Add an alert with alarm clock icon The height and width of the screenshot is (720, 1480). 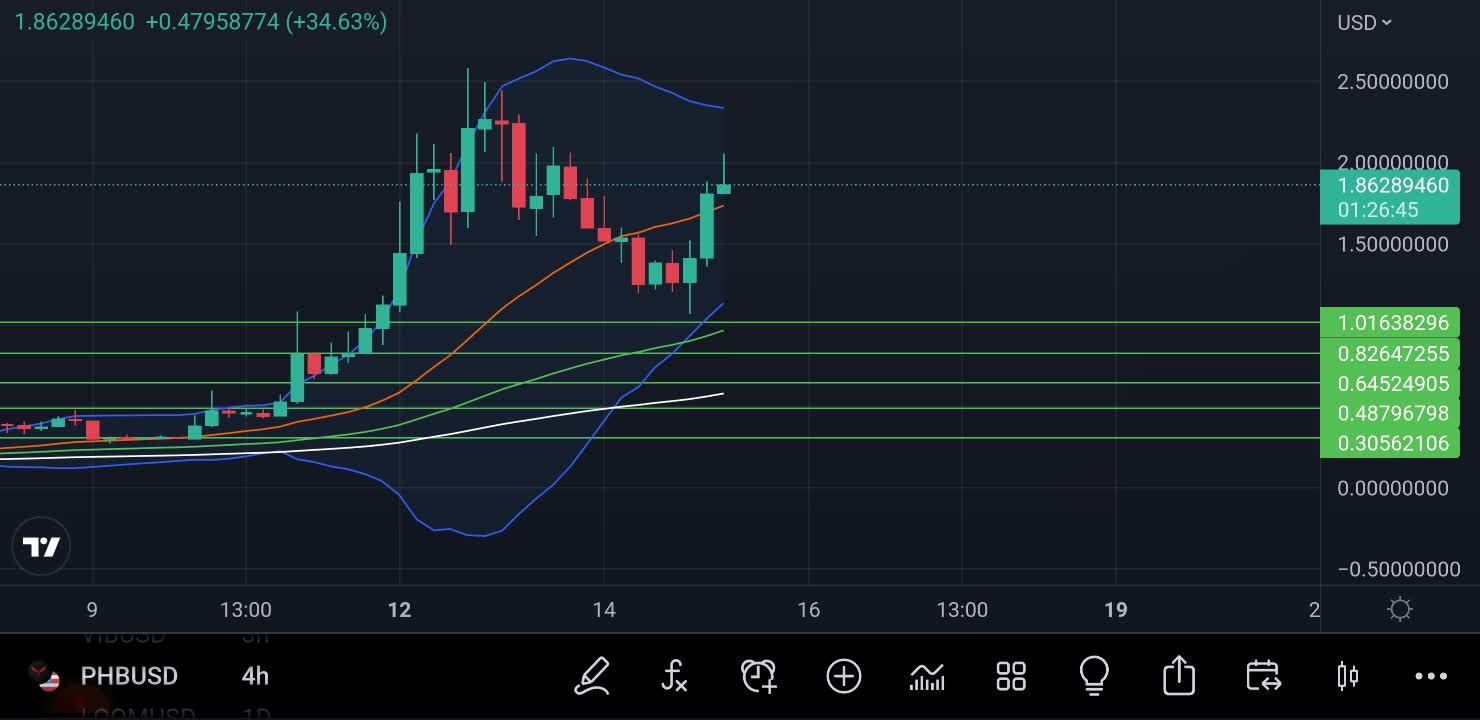(759, 676)
